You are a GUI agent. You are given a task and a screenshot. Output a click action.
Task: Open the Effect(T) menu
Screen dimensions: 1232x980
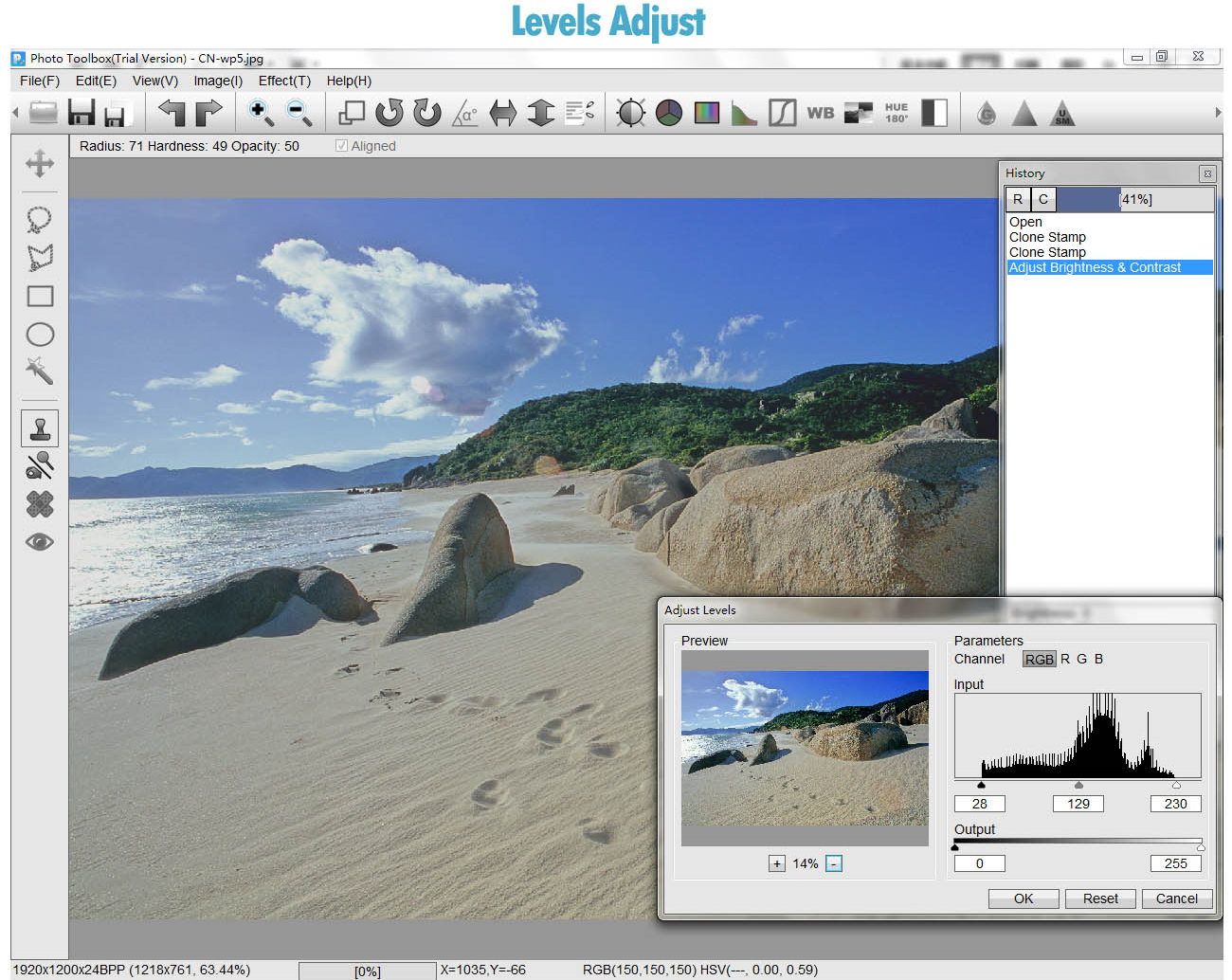(x=284, y=82)
